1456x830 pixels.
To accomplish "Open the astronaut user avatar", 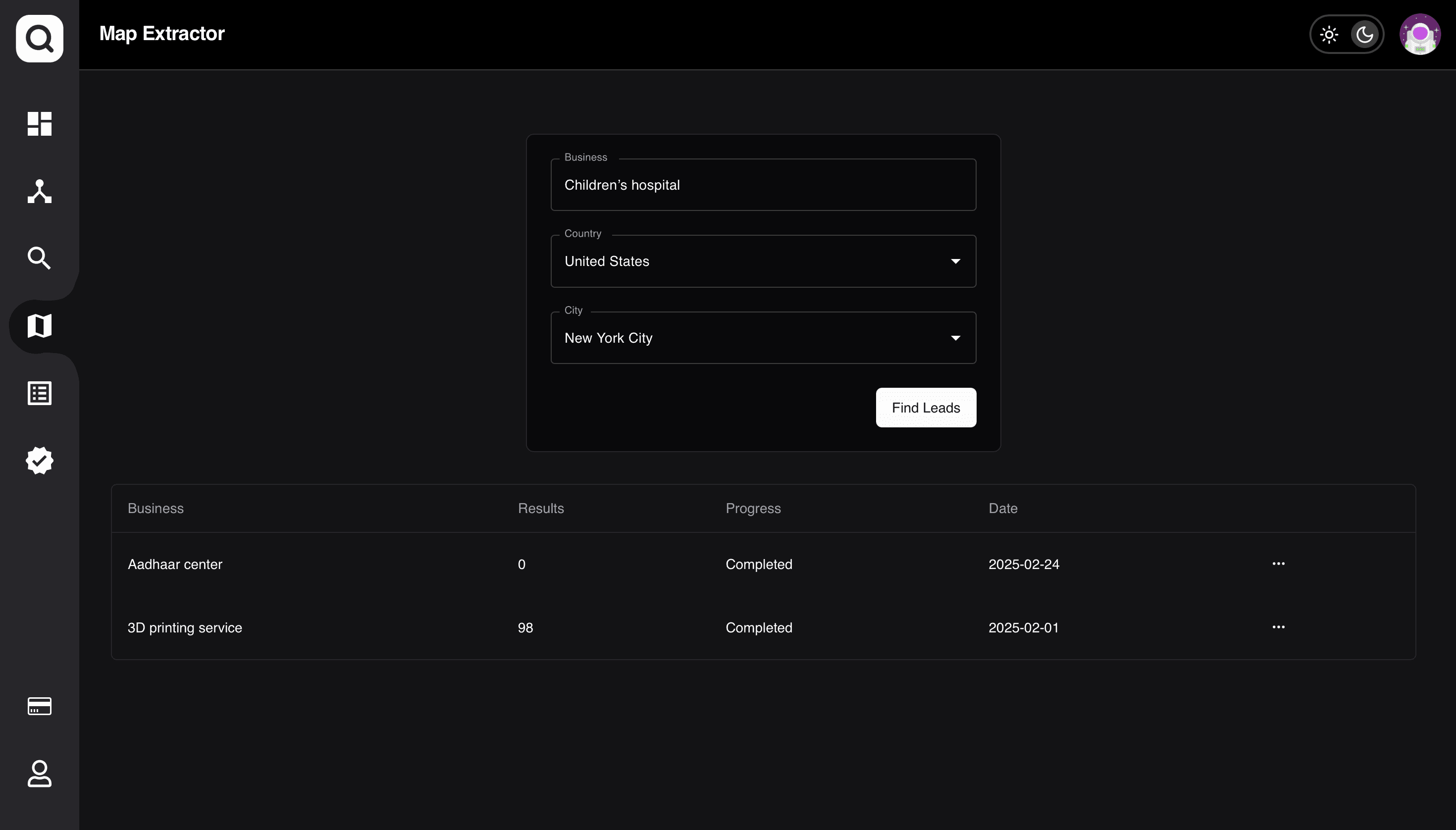I will [1419, 35].
